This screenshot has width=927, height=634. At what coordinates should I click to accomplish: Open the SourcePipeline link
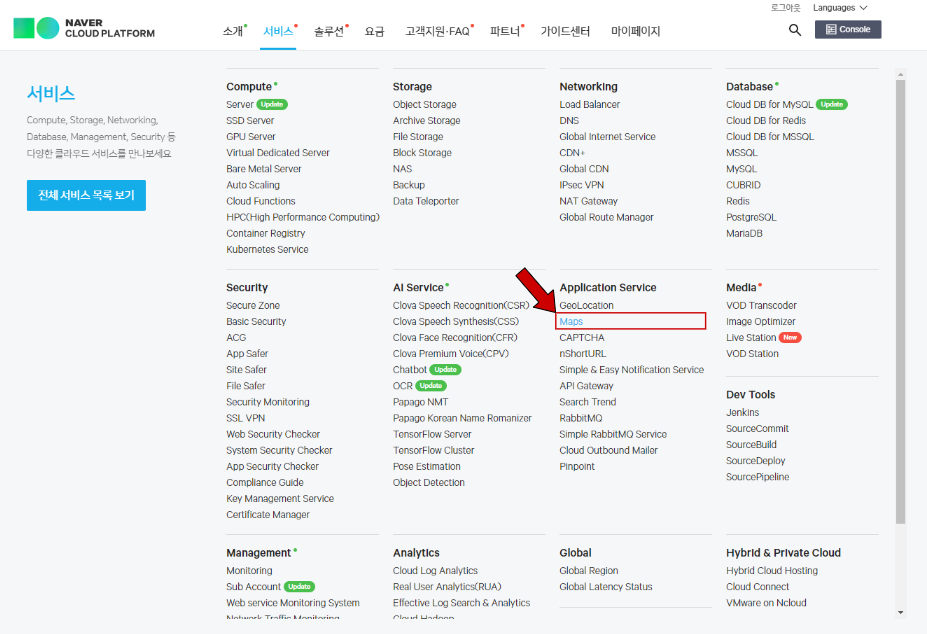(757, 477)
